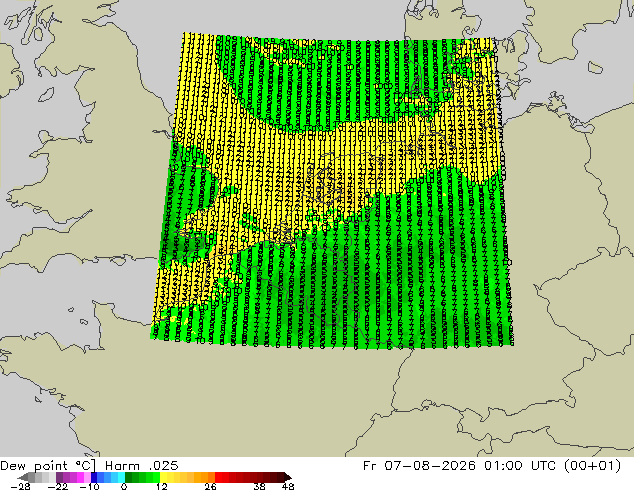The height and width of the screenshot is (490, 634).
Task: Click the '-22' legend value
Action: pyautogui.click(x=58, y=486)
